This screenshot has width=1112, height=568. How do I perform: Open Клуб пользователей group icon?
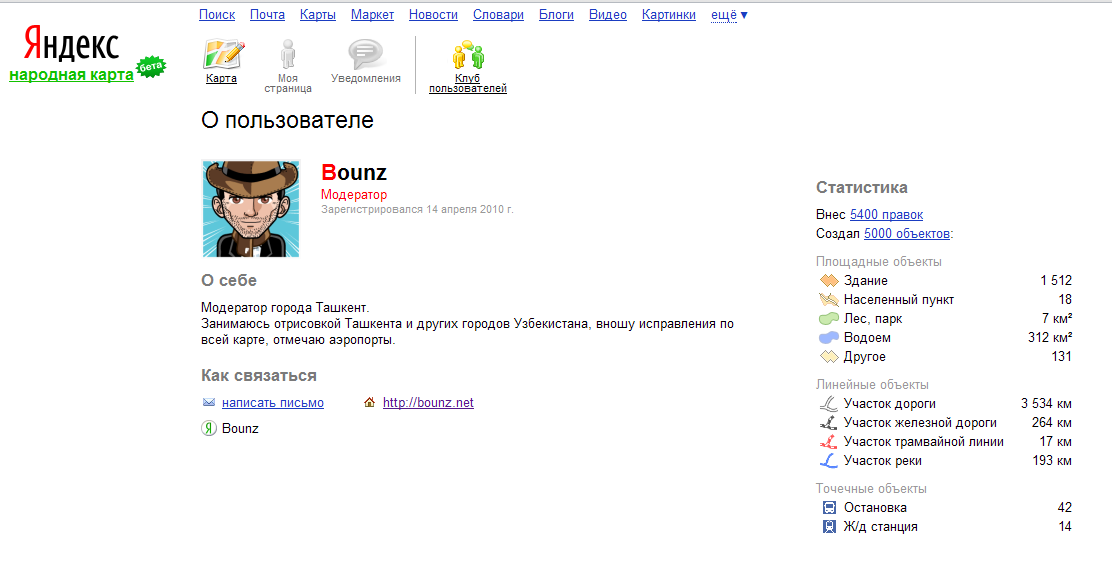pos(467,54)
